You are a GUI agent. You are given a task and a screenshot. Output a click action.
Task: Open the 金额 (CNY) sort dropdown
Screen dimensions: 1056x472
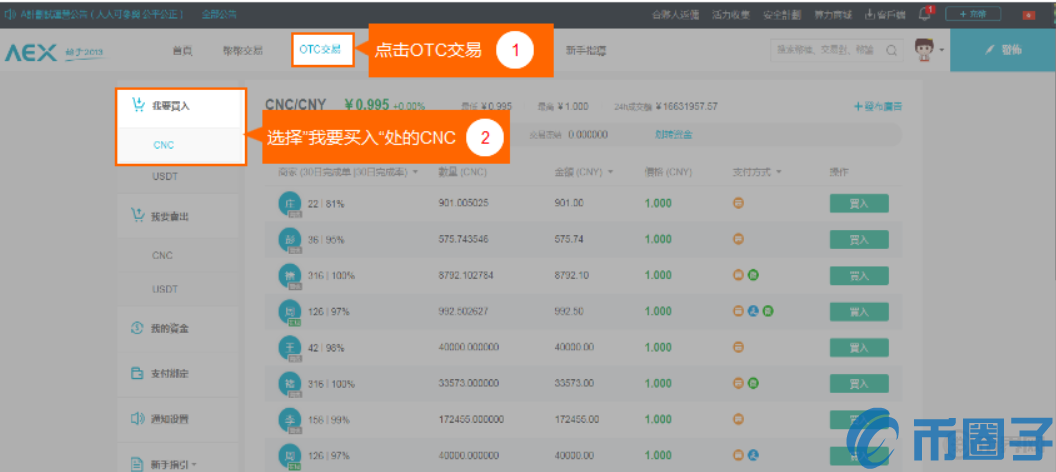click(x=610, y=172)
